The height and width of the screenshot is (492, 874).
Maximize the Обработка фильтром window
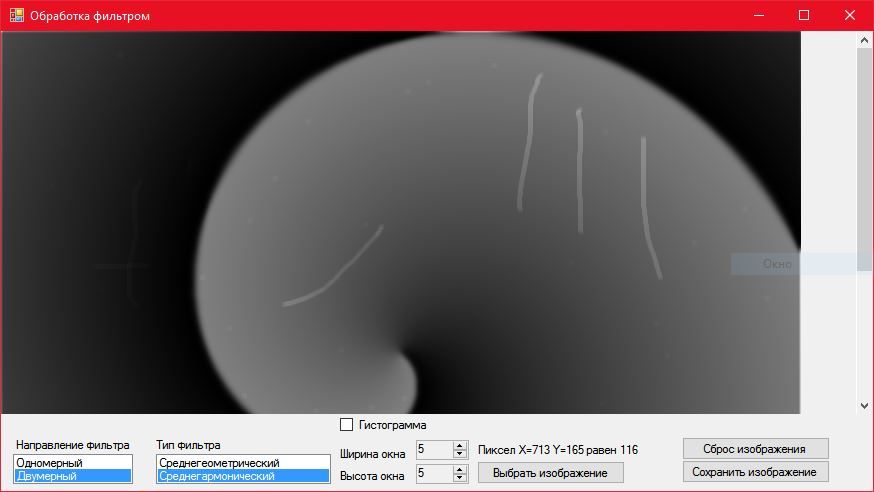click(x=804, y=15)
